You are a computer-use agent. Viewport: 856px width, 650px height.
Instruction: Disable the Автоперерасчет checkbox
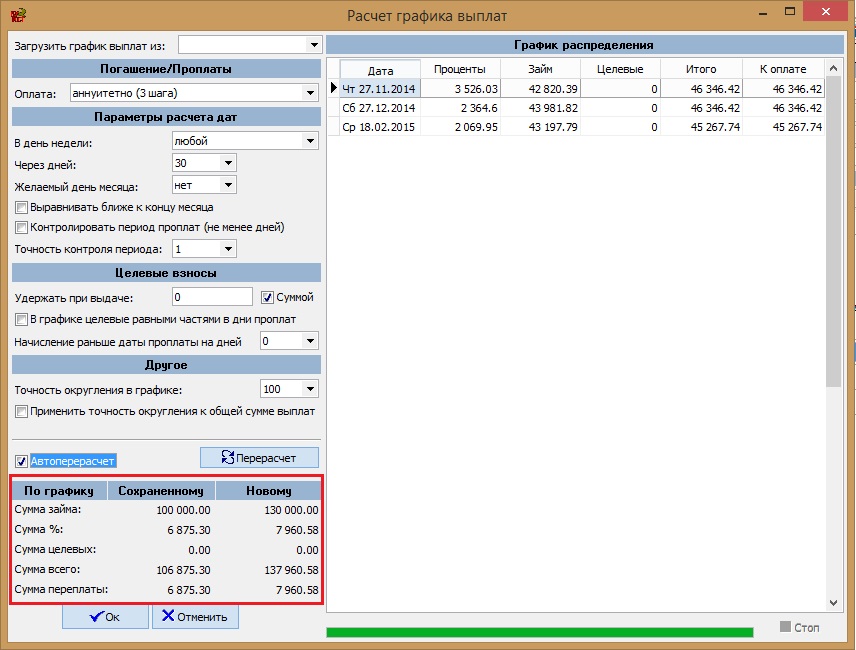point(22,461)
